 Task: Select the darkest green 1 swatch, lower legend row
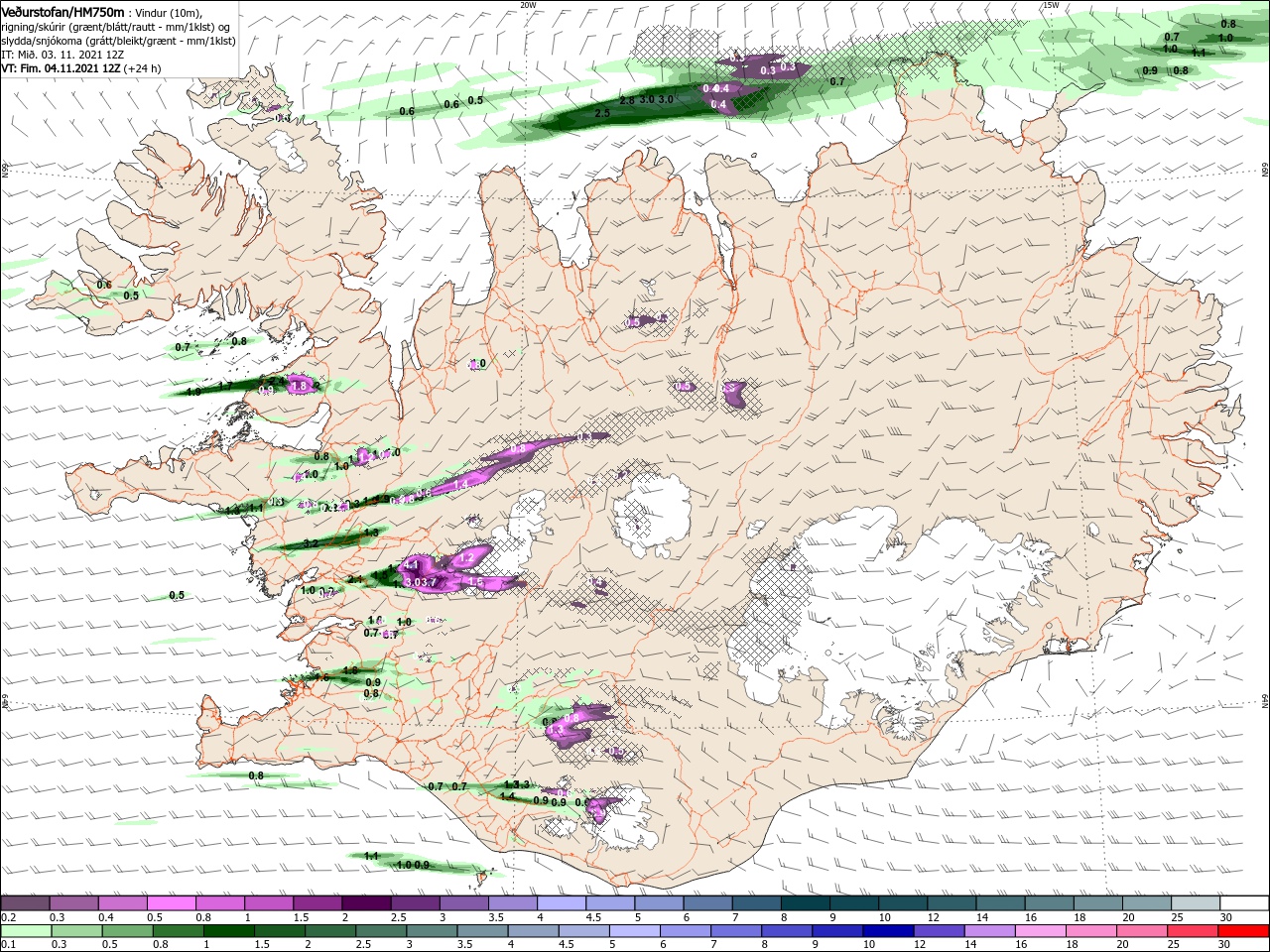[228, 931]
